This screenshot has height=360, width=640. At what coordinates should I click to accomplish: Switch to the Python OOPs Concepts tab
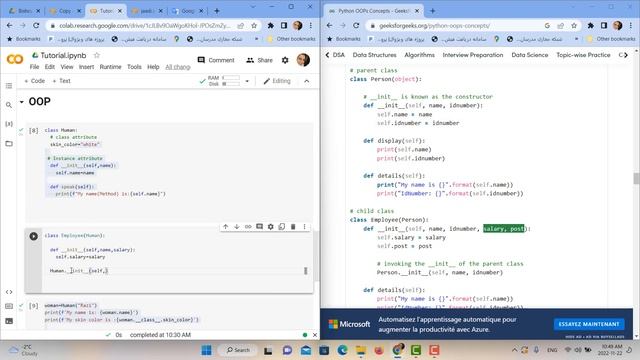(x=373, y=11)
